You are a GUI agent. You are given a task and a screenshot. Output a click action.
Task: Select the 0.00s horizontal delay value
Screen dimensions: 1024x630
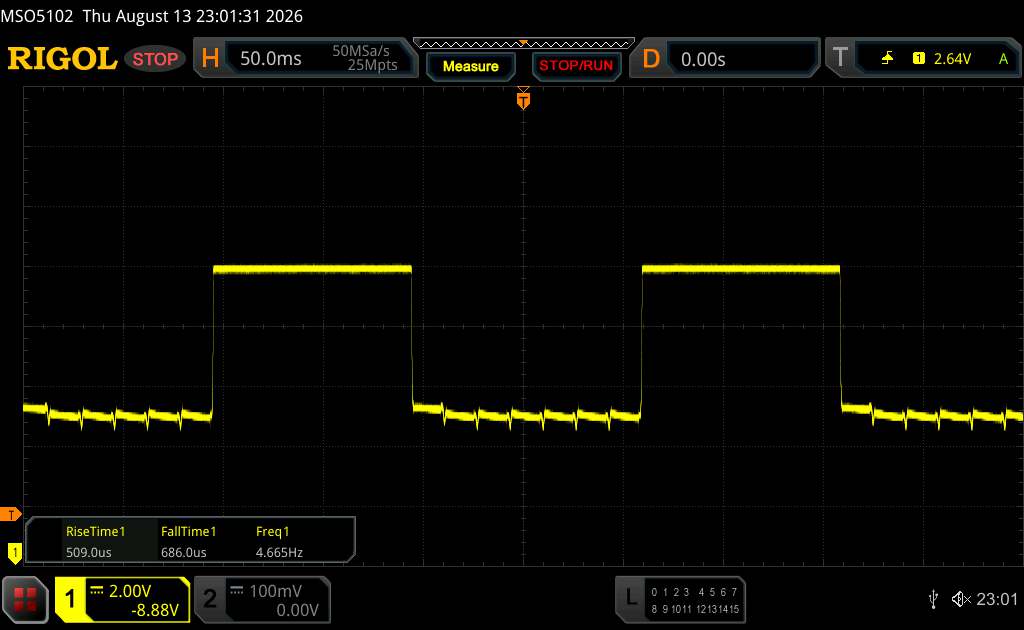click(x=703, y=59)
